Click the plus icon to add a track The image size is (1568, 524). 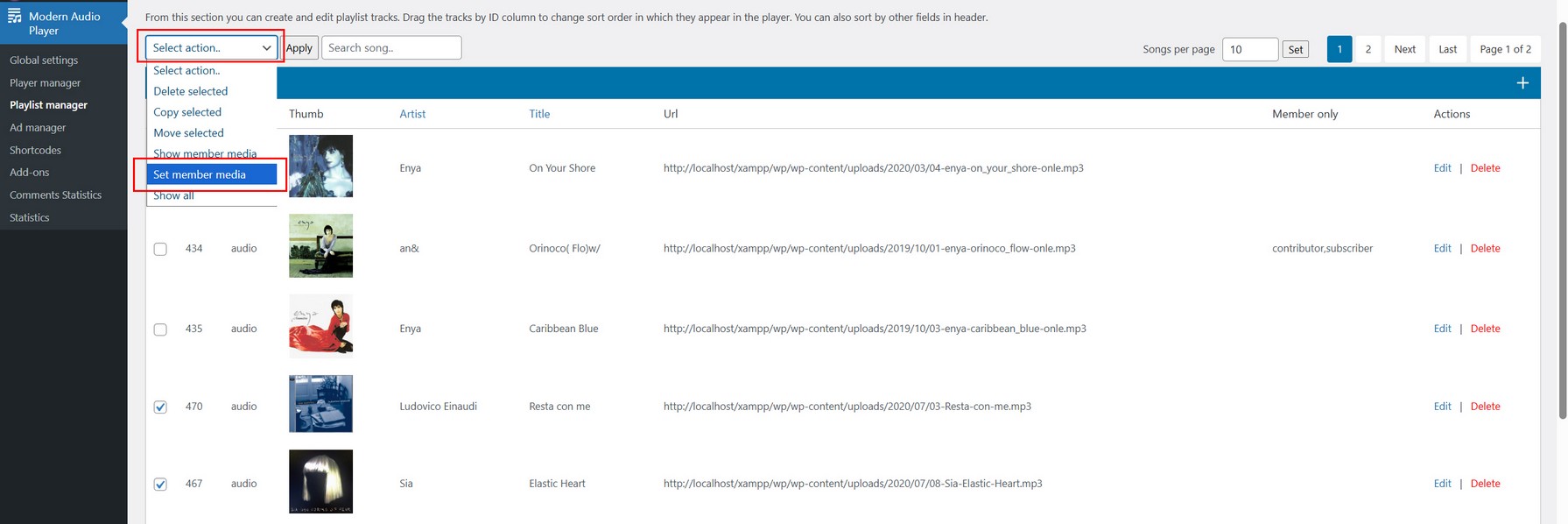click(x=1522, y=82)
